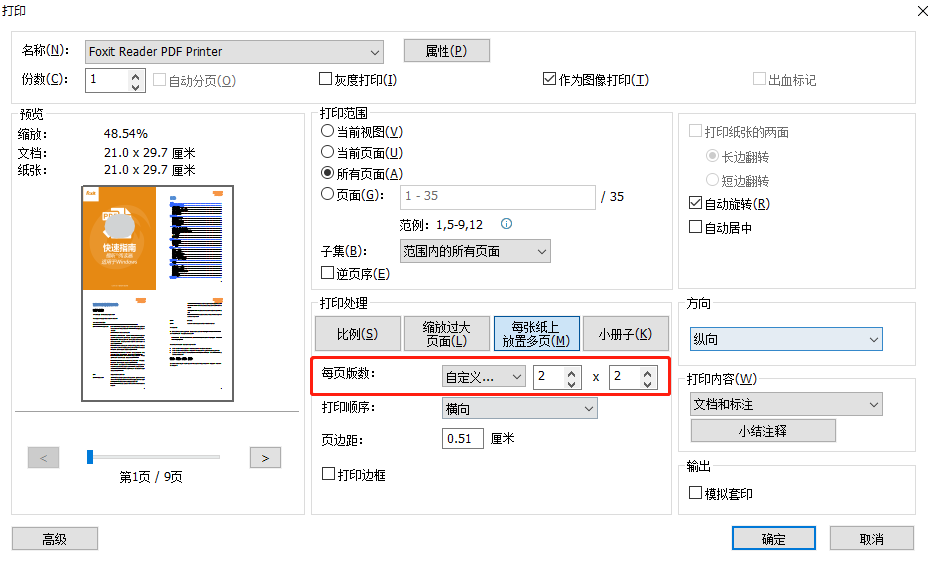Toggle 自动旋转 auto-rotate checkbox
This screenshot has height=569, width=935.
tap(695, 203)
